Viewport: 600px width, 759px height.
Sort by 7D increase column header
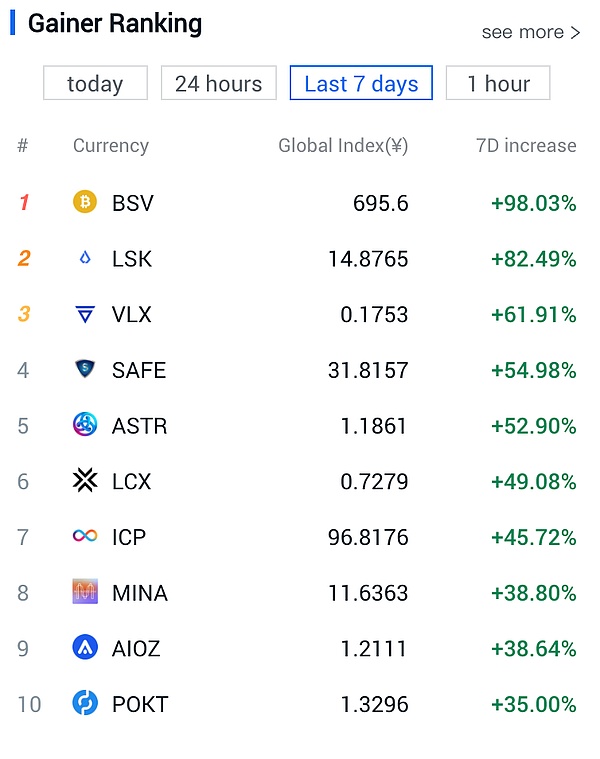click(526, 146)
